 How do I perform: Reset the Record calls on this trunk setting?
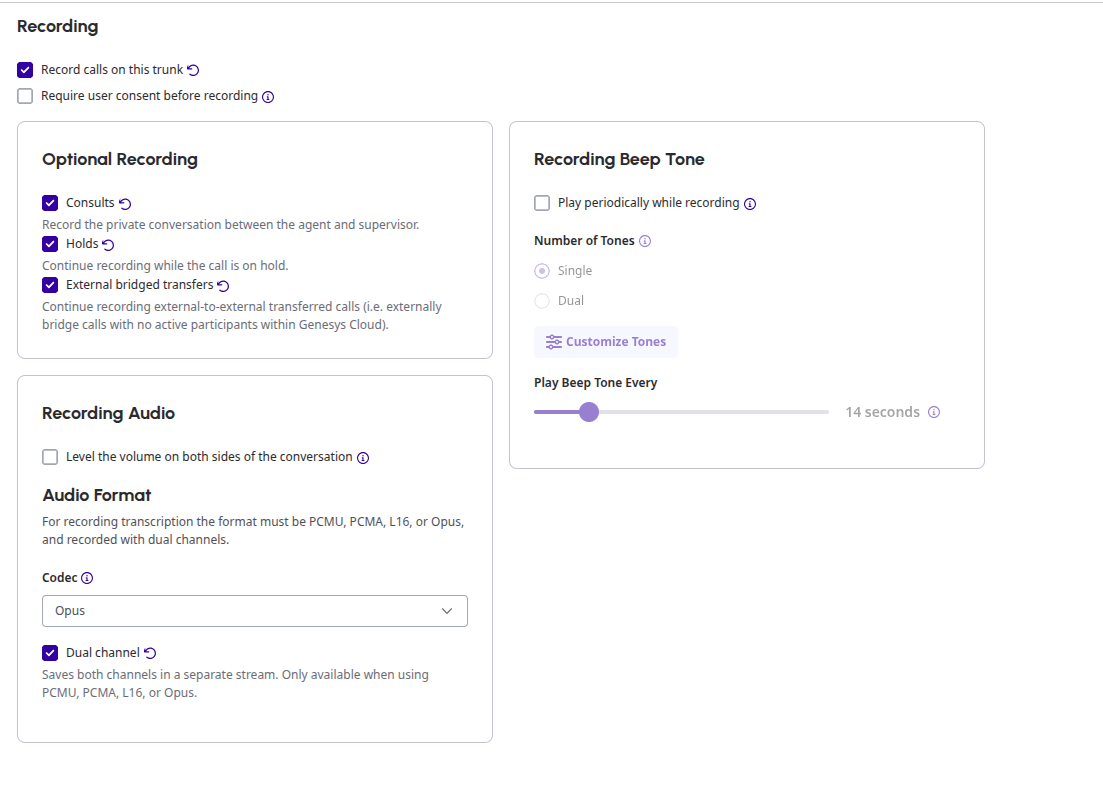coord(193,70)
